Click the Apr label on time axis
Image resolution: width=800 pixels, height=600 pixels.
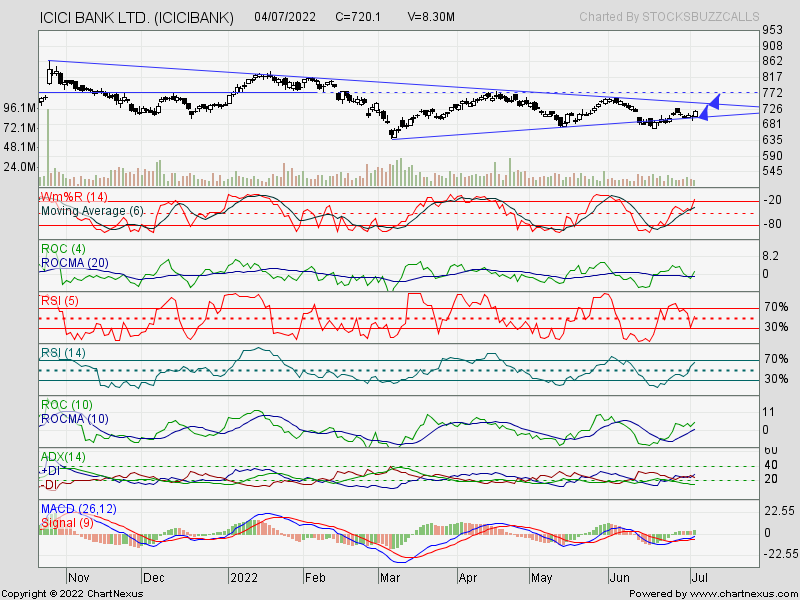(x=468, y=578)
